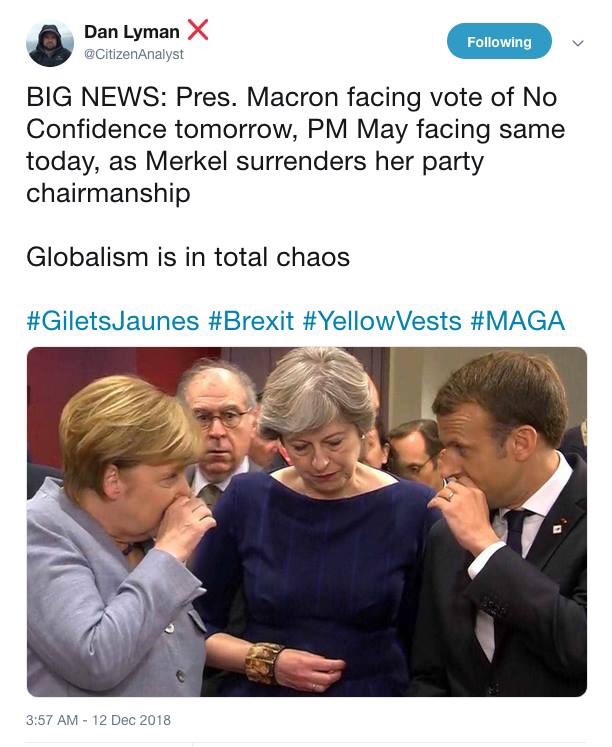612x747 pixels.
Task: Open the #YellowVests hashtag
Action: click(382, 321)
